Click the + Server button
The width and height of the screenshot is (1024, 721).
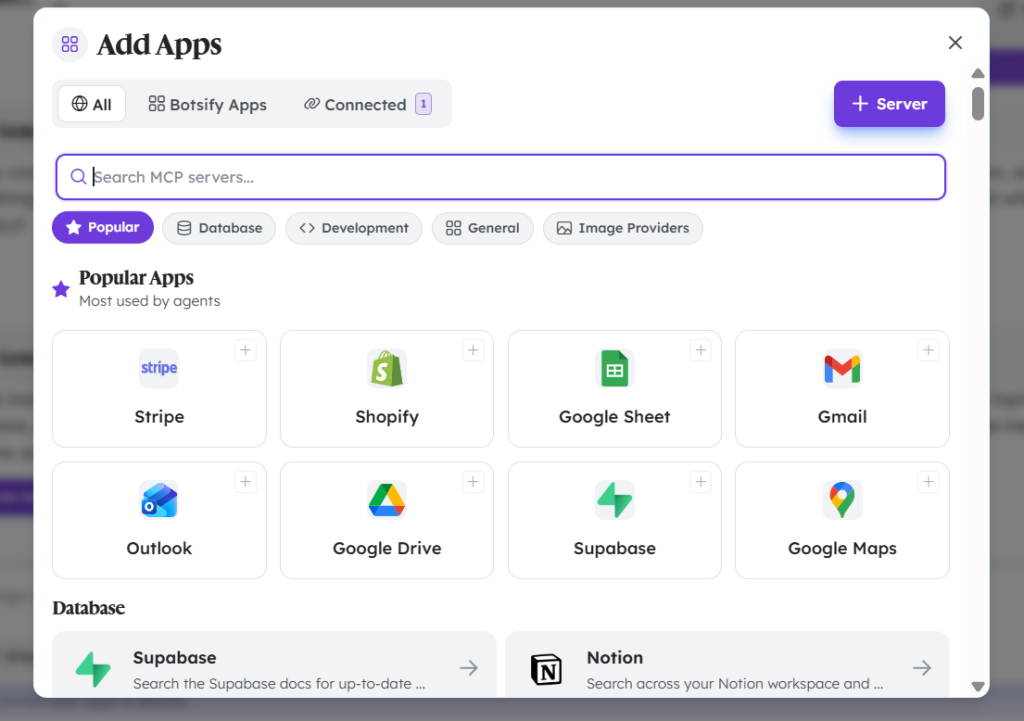[x=889, y=104]
